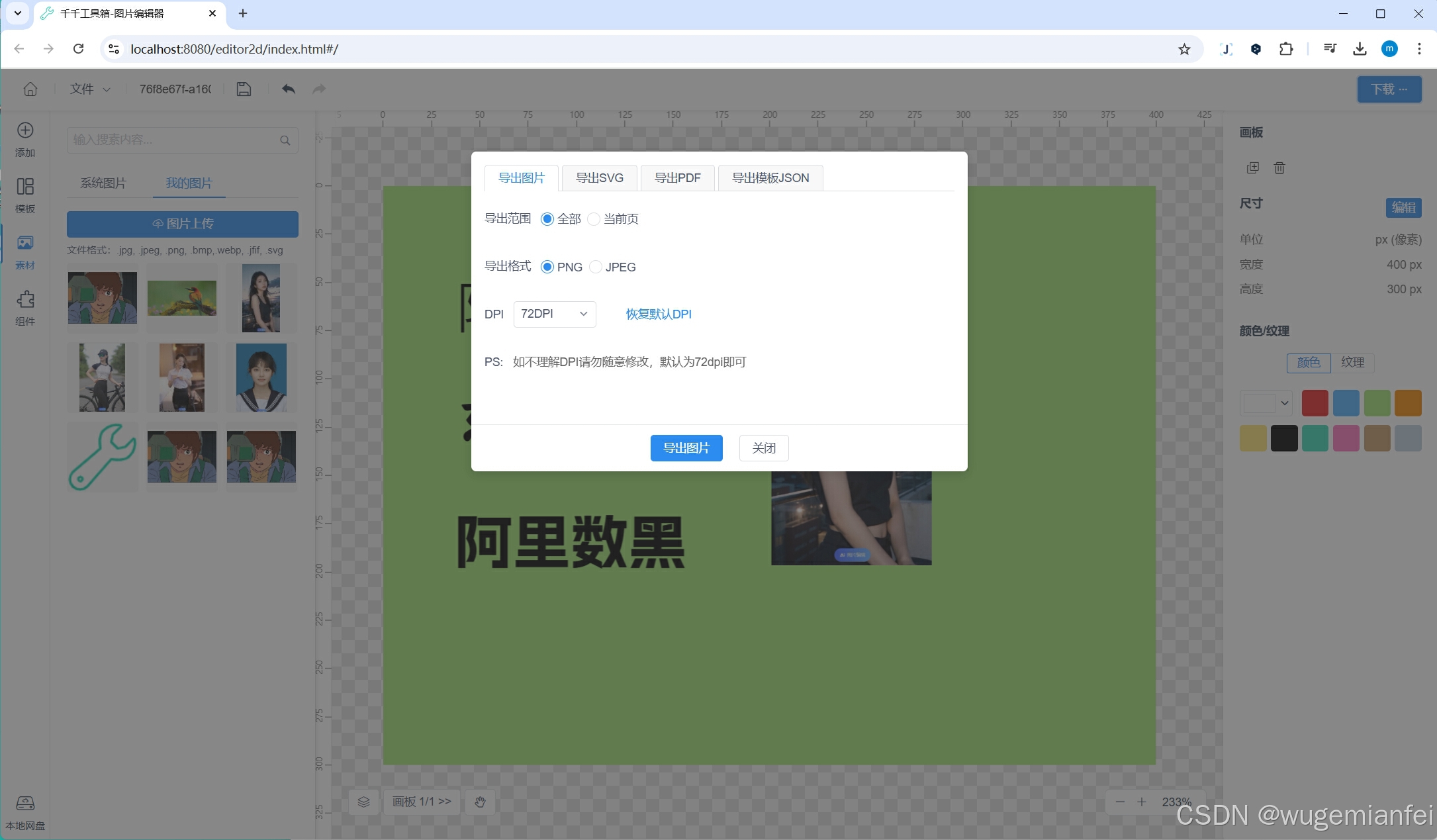The width and height of the screenshot is (1437, 840).
Task: Click the bird photo thumbnail
Action: (181, 298)
